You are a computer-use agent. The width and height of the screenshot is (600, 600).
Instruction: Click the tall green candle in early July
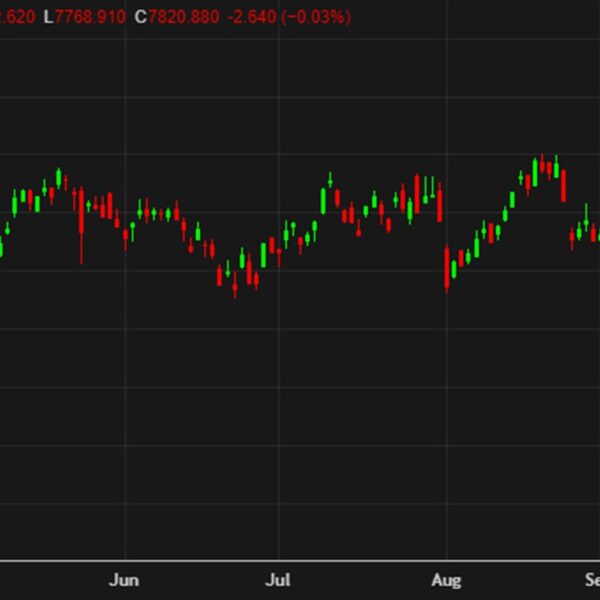[x=324, y=198]
